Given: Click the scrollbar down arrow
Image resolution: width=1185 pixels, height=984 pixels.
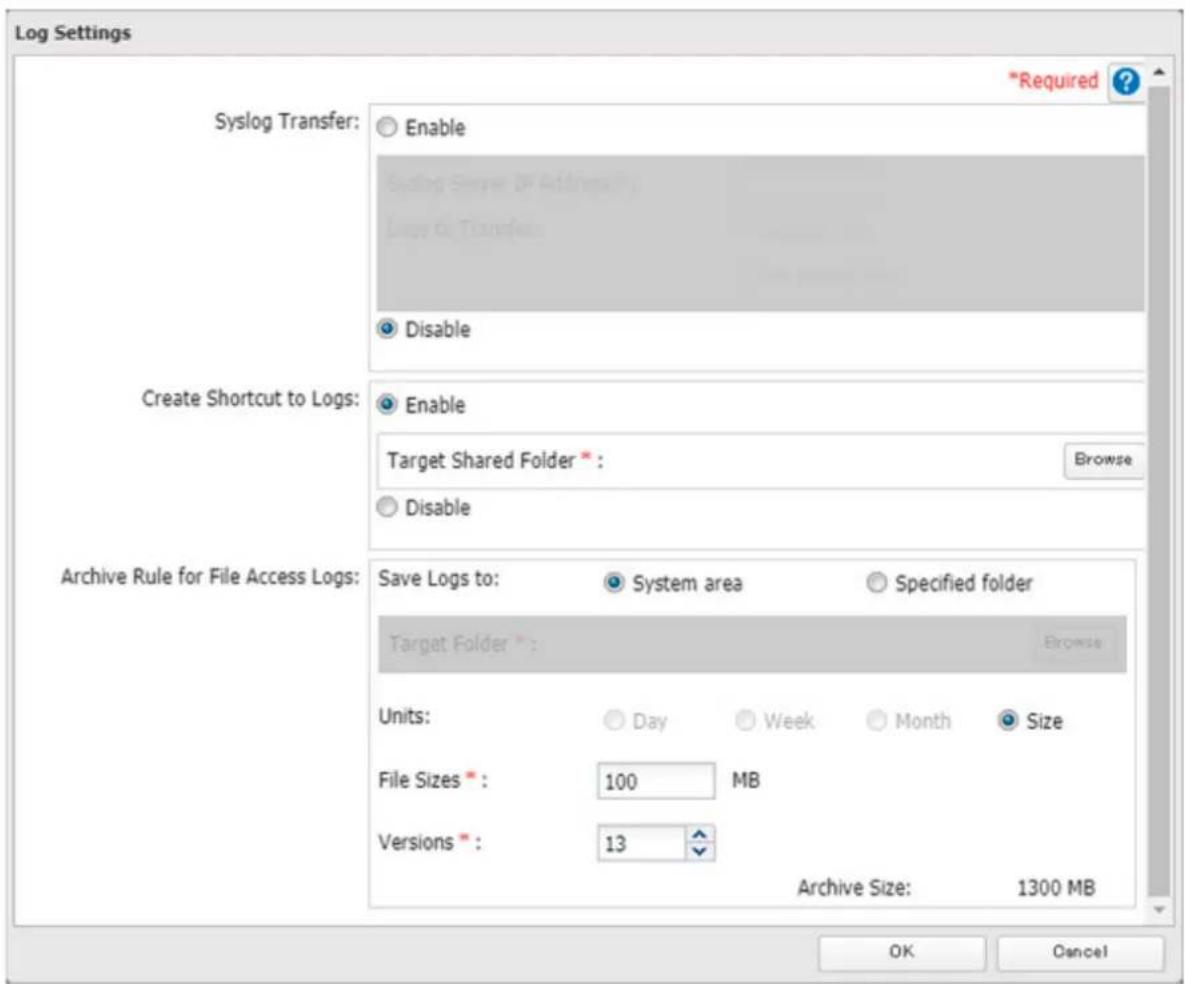Looking at the screenshot, I should pos(1159,910).
